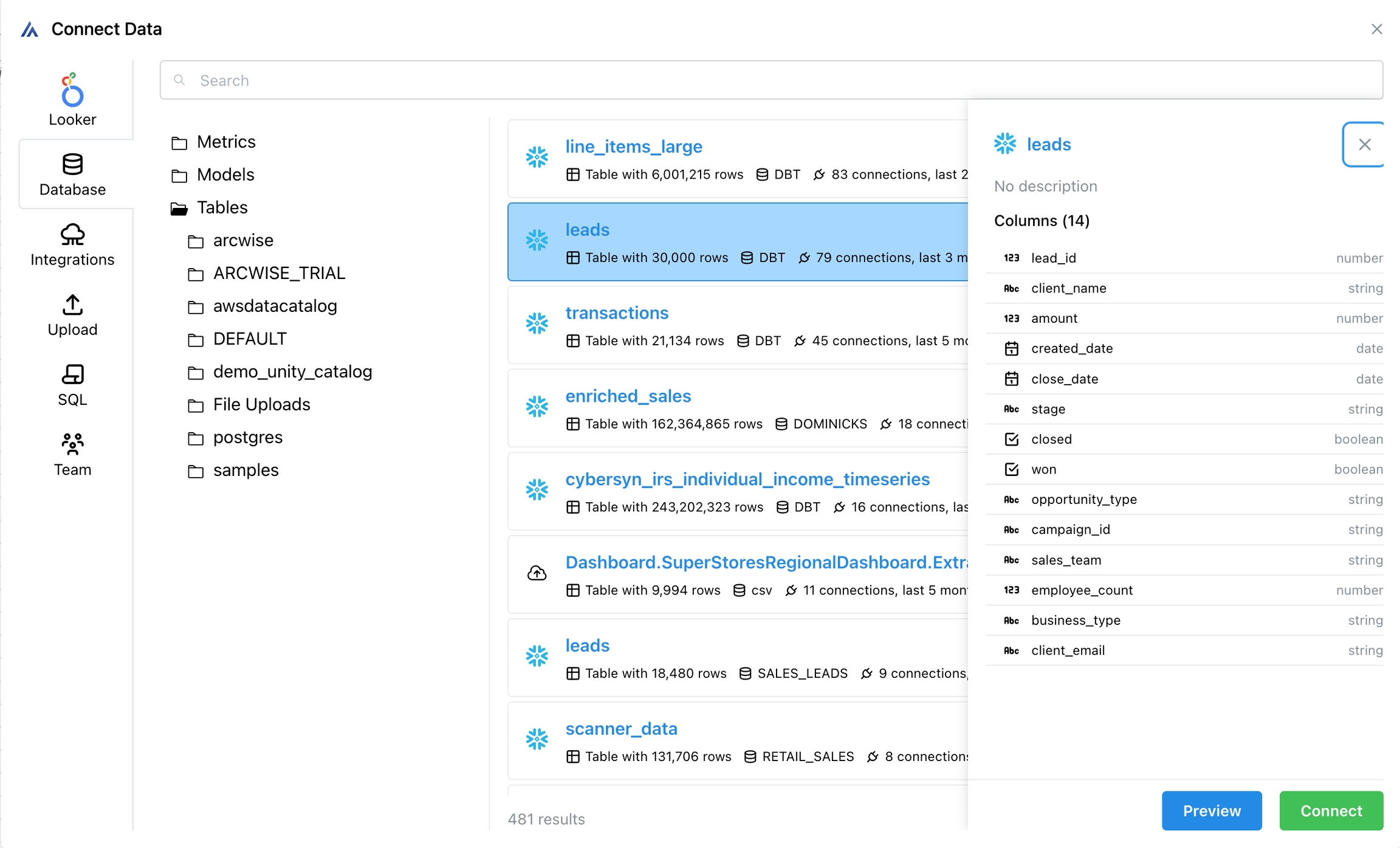
Task: Select the Database source tab
Action: [x=72, y=175]
